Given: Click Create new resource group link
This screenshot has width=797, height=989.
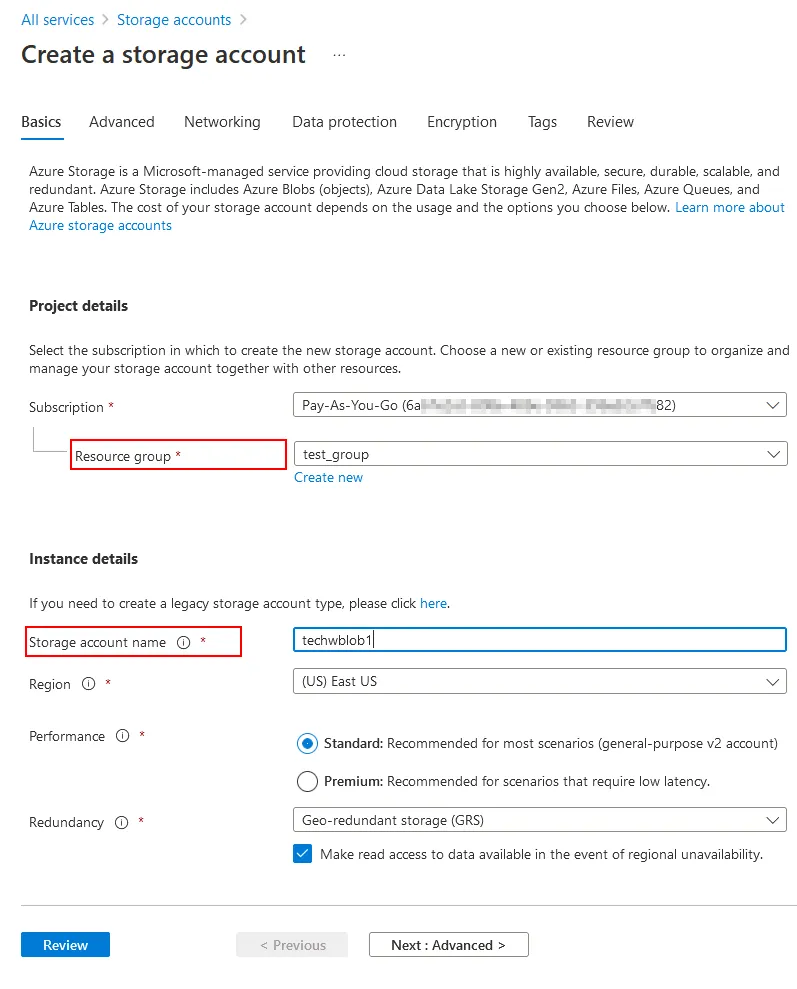Looking at the screenshot, I should coord(328,478).
